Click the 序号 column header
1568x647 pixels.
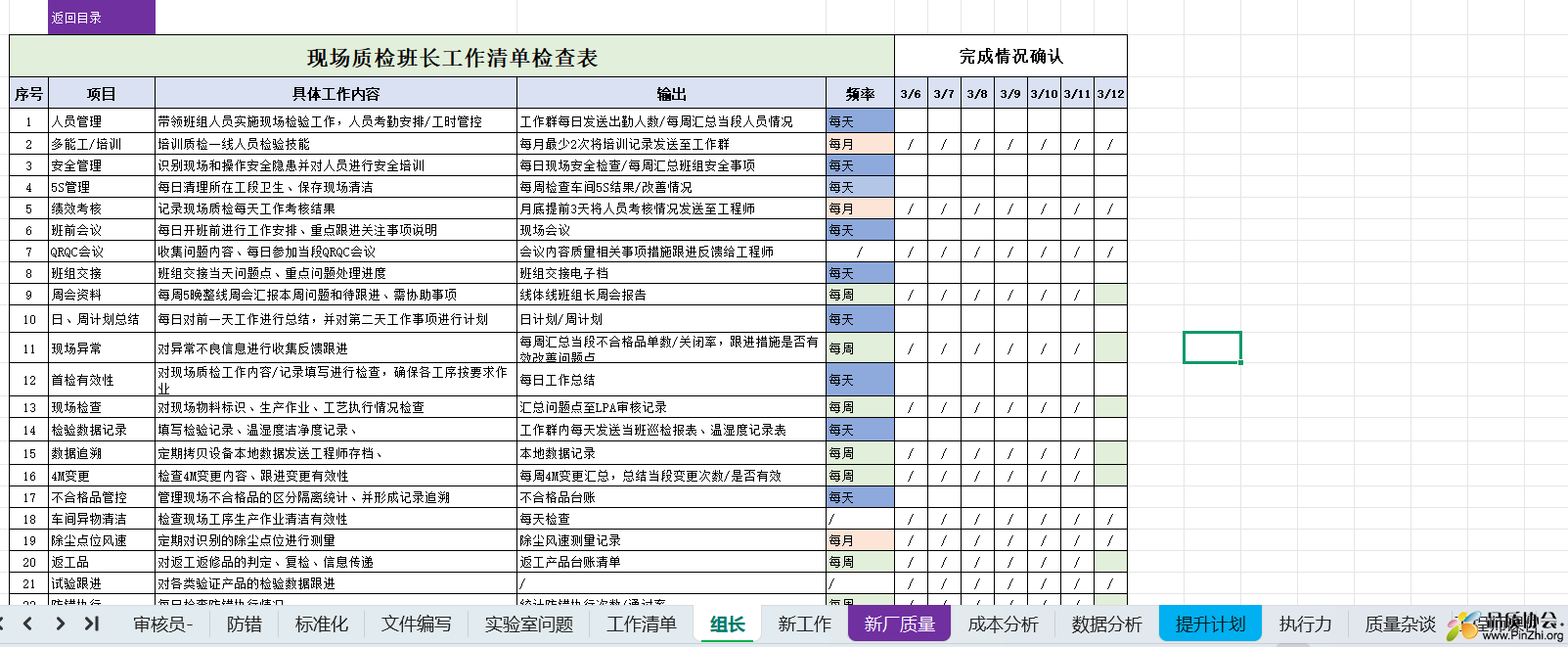(29, 93)
